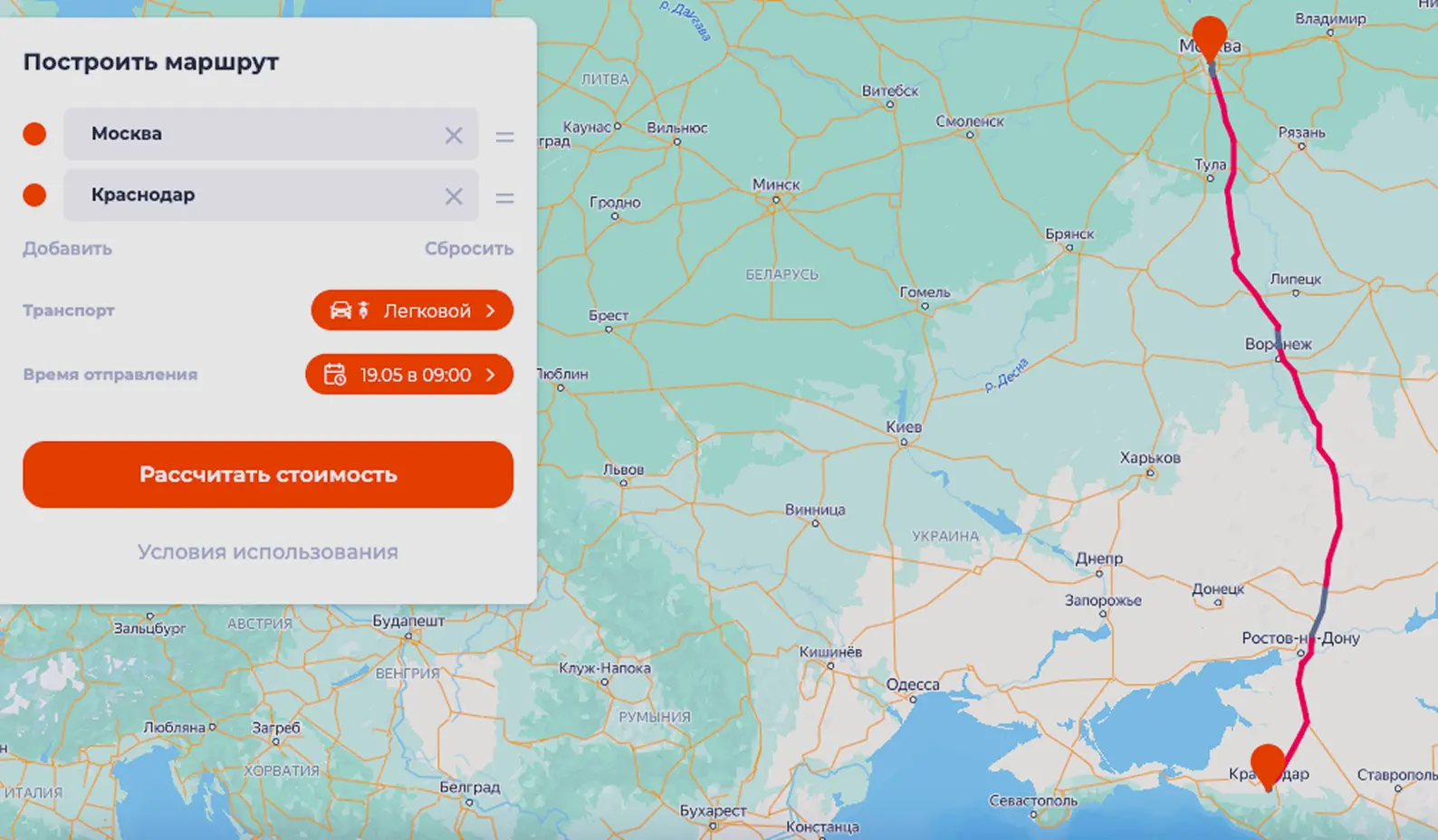Click the orange destination dot next to Краснодар
The height and width of the screenshot is (840, 1438).
coord(34,195)
